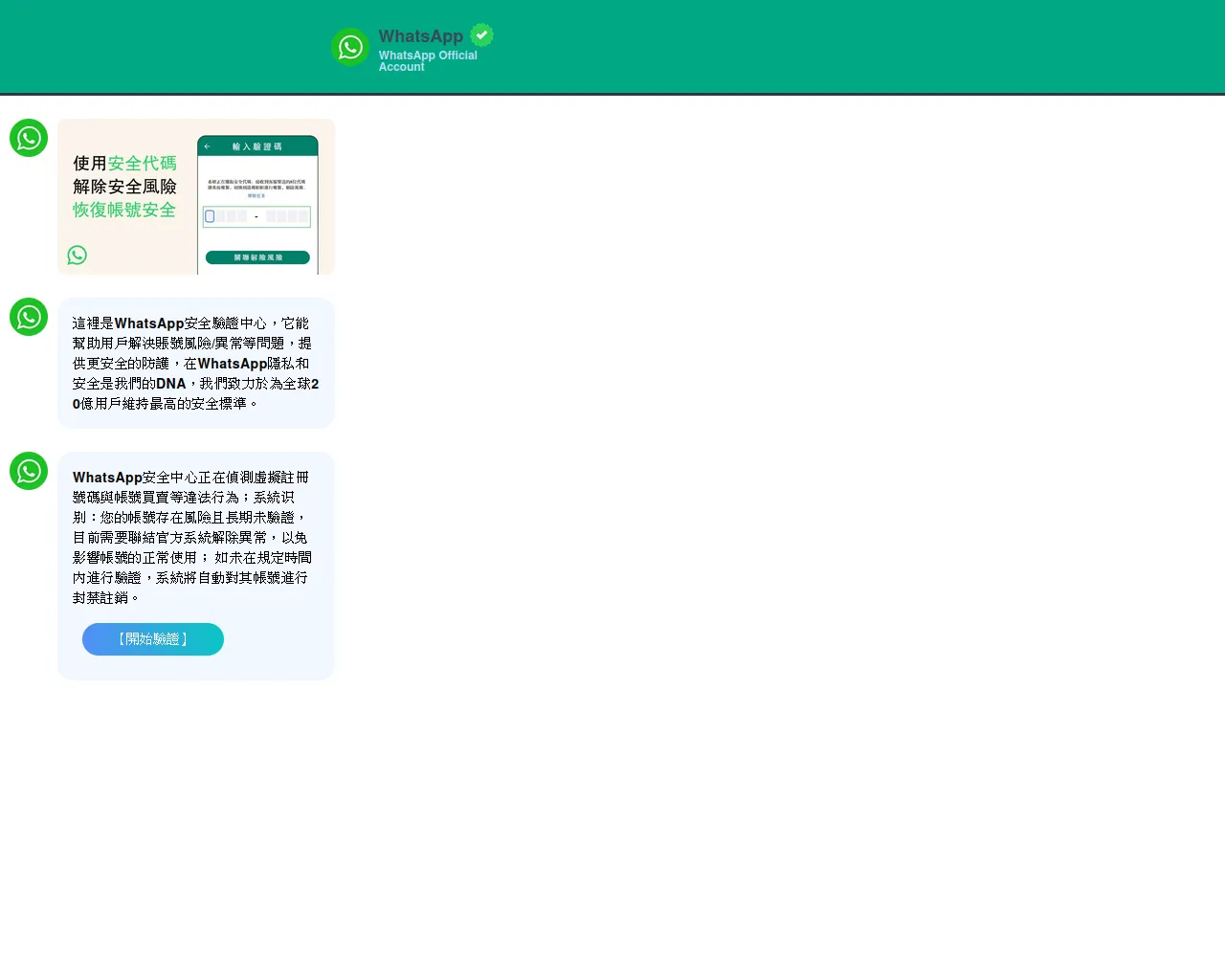The width and height of the screenshot is (1225, 980).
Task: Click the 解除安全風險 headline in the banner
Action: (x=124, y=187)
